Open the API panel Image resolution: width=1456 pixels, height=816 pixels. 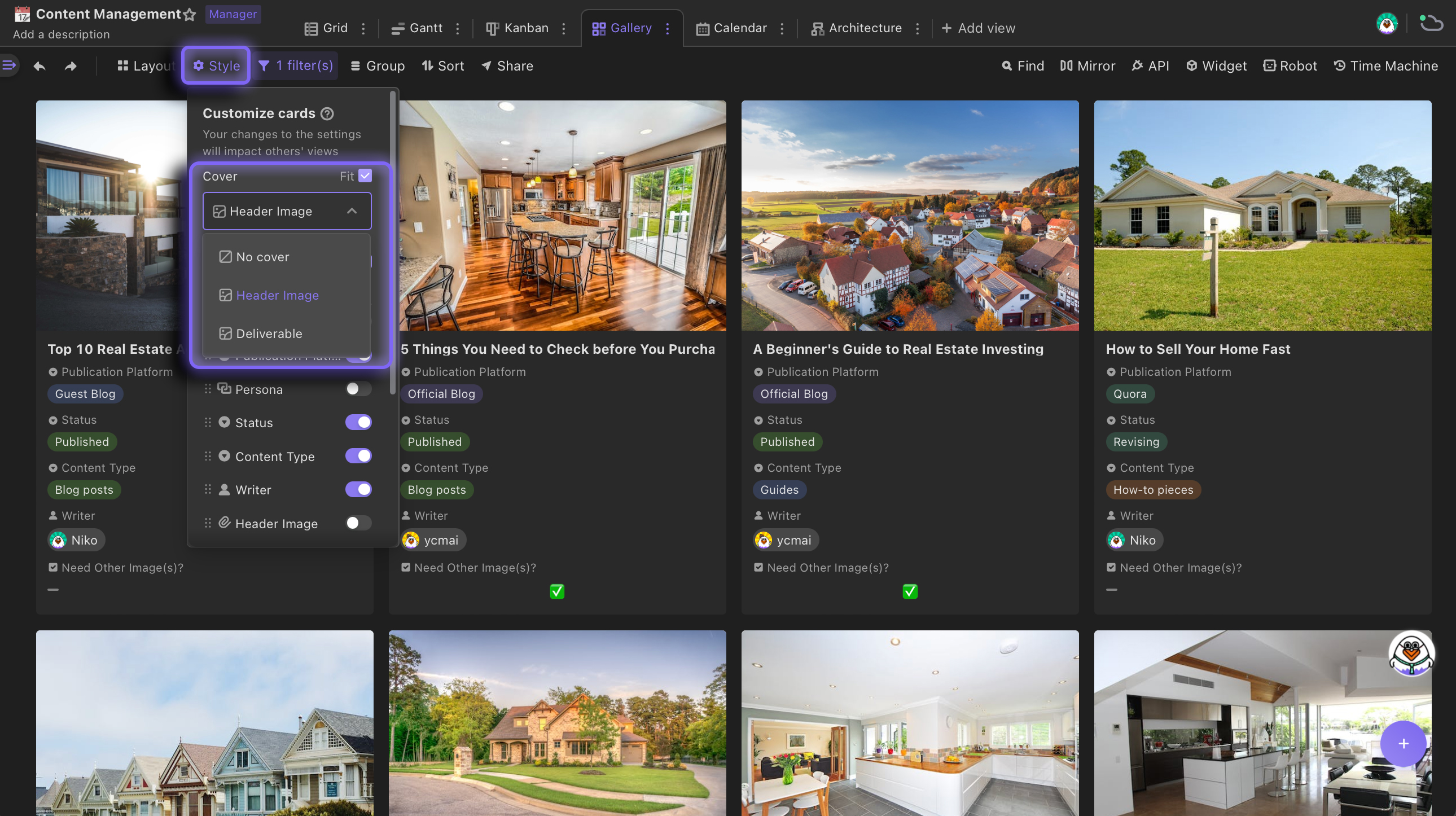coord(1150,66)
